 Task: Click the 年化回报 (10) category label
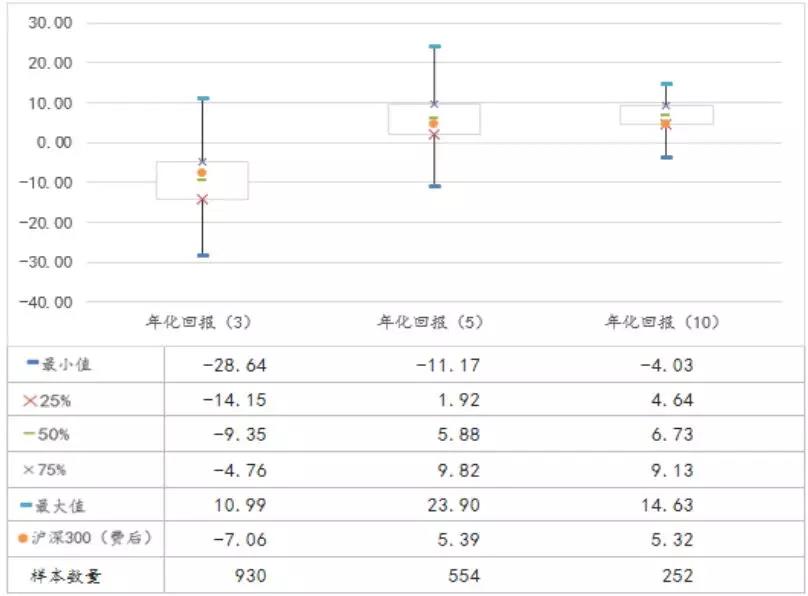pos(662,323)
